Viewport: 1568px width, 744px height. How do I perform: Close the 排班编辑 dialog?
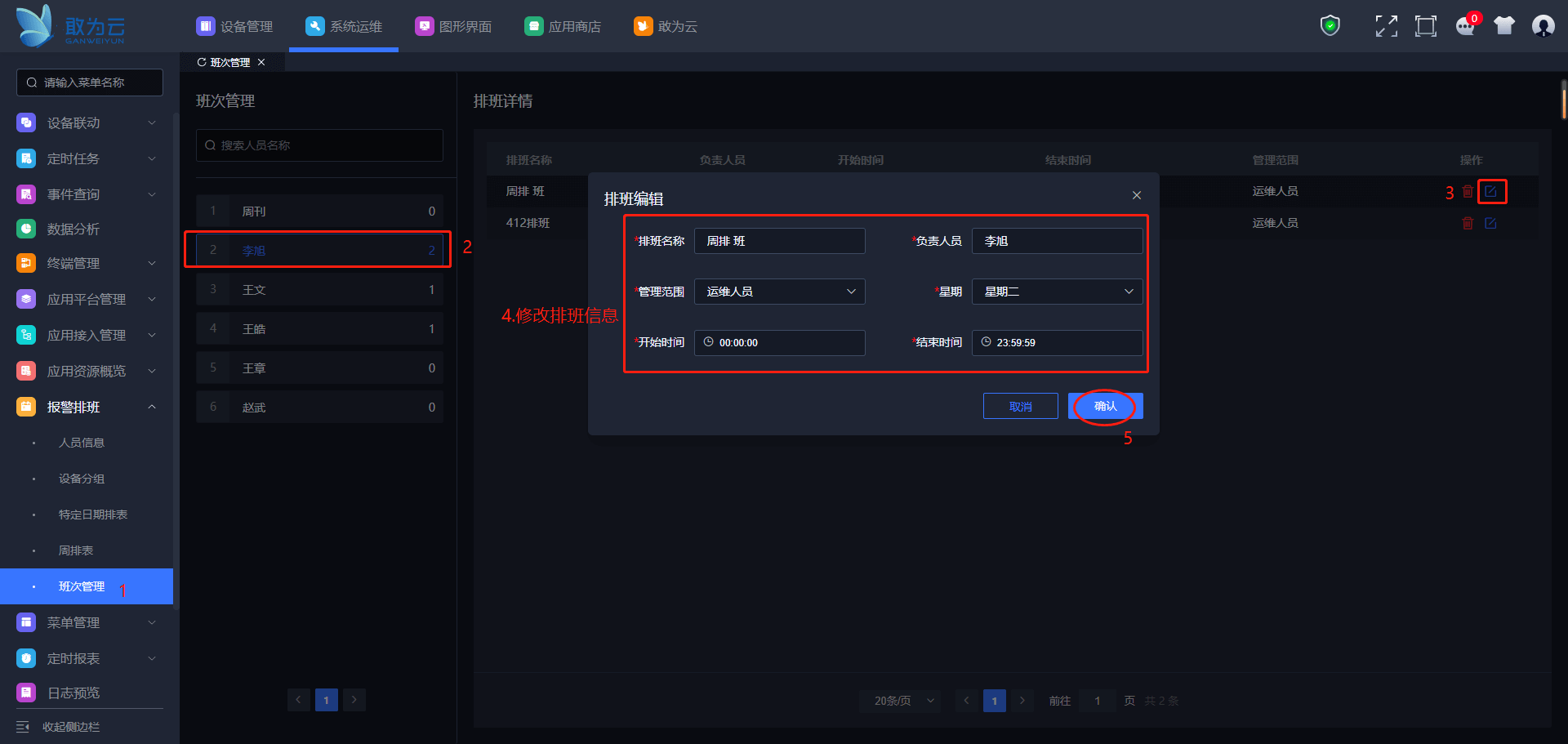tap(1136, 195)
